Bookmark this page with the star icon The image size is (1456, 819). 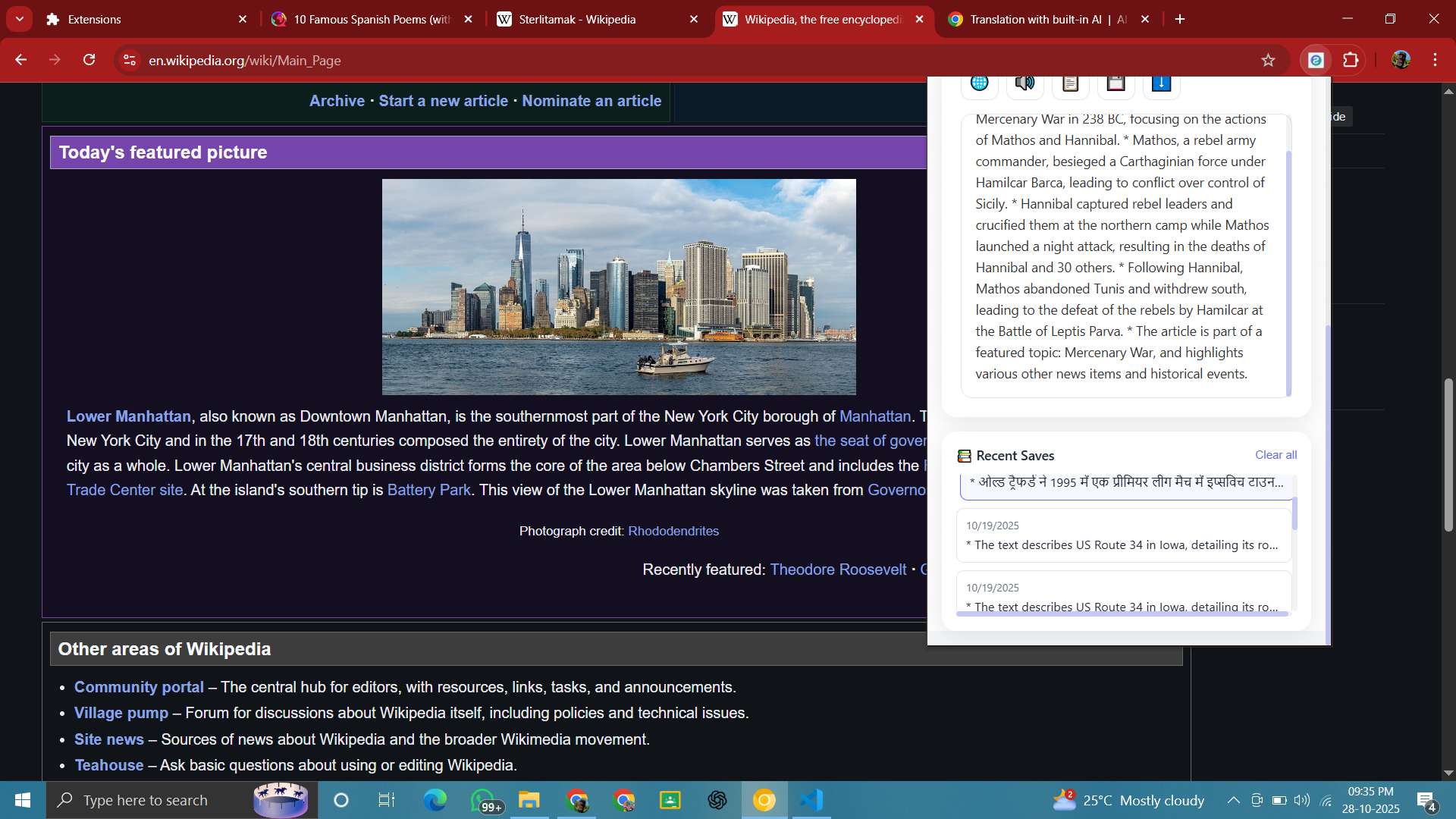click(1268, 60)
